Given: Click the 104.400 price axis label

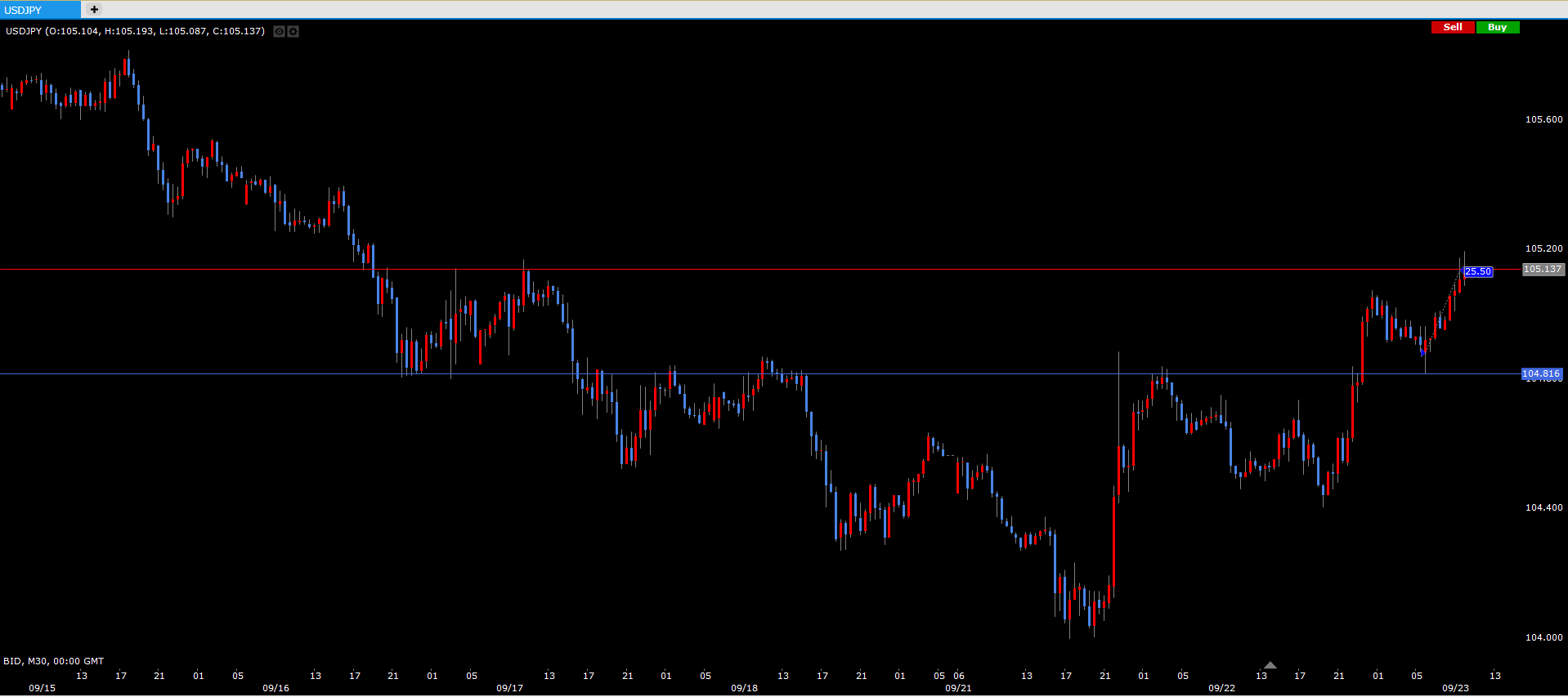Looking at the screenshot, I should 1543,507.
